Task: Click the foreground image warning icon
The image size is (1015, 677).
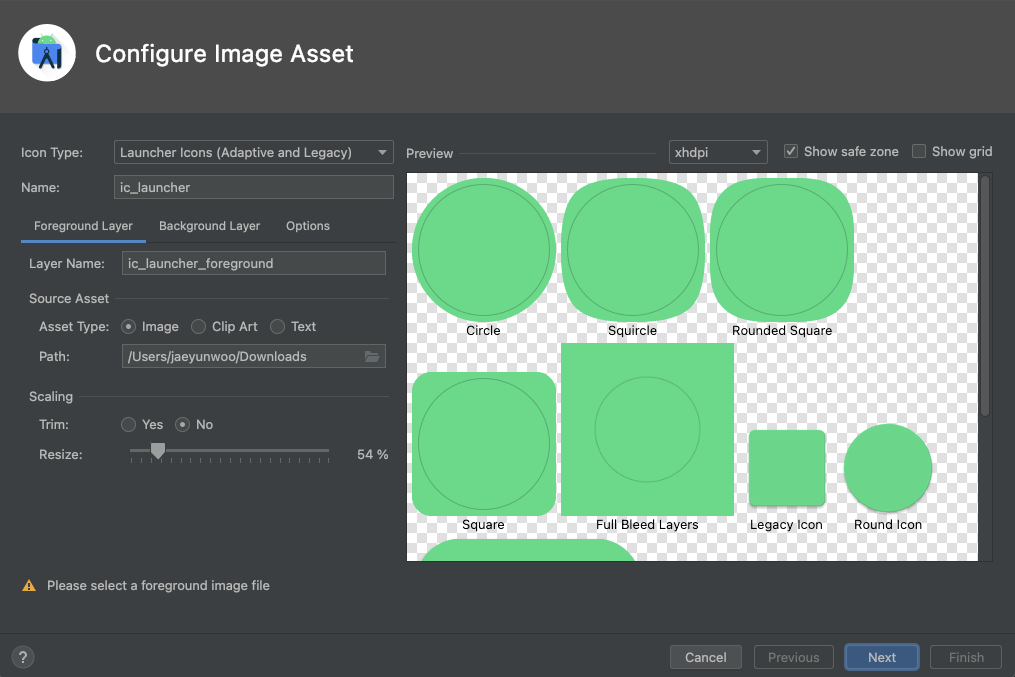Action: pyautogui.click(x=29, y=585)
